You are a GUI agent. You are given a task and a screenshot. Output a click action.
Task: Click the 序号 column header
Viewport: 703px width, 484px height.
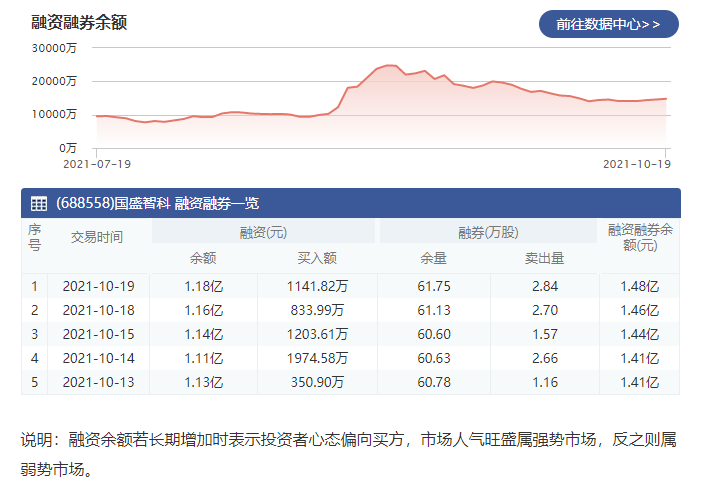click(x=35, y=238)
